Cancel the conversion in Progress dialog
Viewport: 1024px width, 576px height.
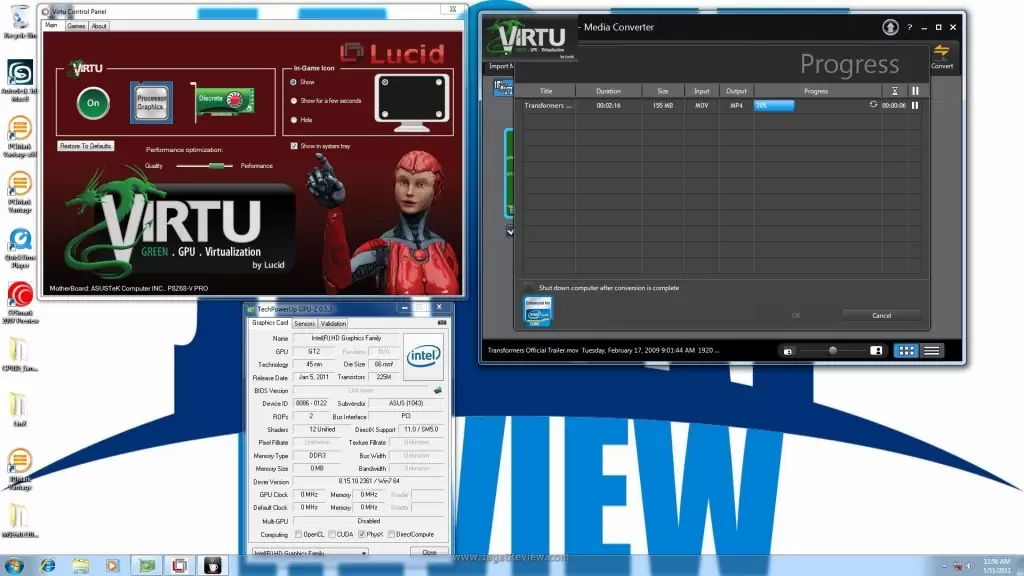point(881,315)
